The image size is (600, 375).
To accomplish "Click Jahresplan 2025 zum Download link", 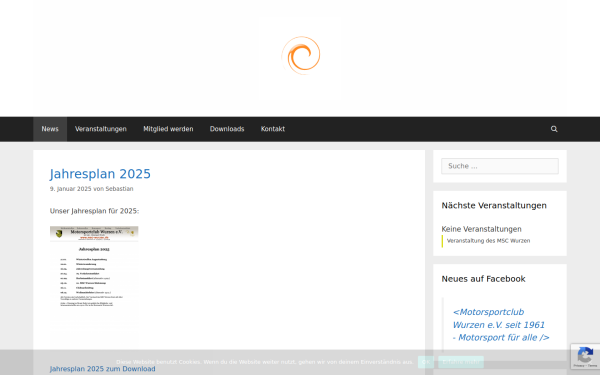I will [103, 369].
